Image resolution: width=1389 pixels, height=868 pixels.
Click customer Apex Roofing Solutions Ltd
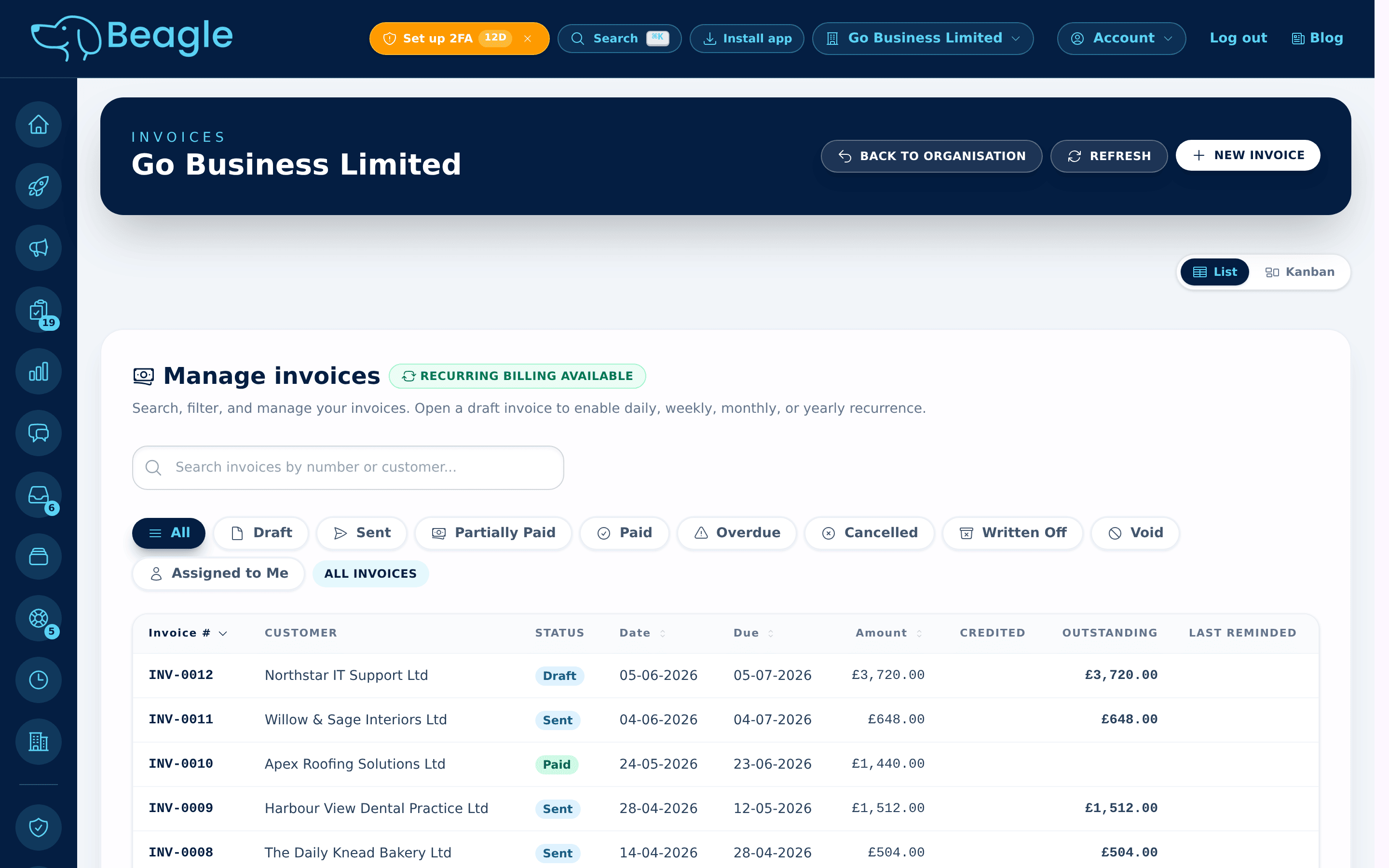tap(354, 763)
